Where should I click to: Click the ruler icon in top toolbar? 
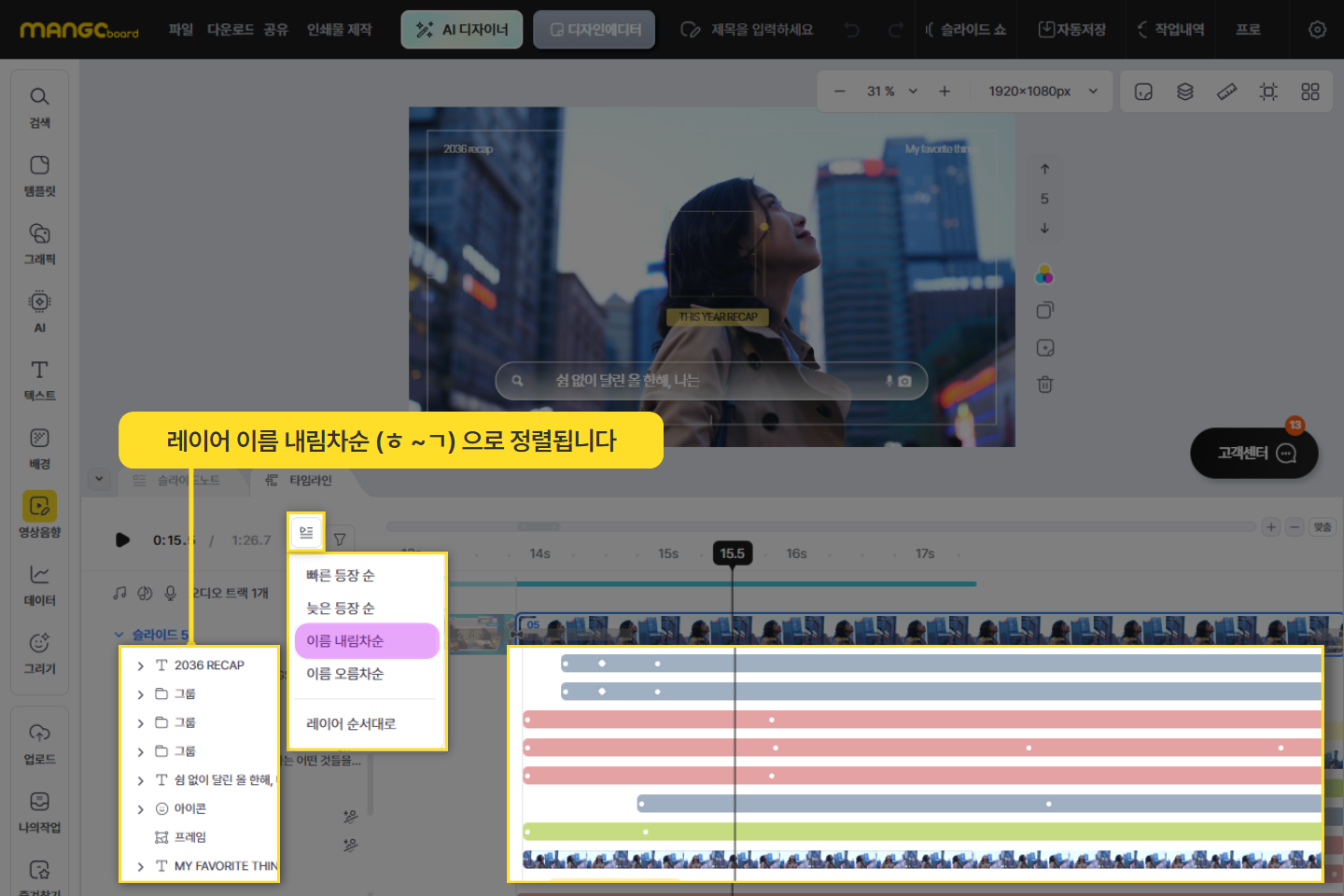[1226, 91]
